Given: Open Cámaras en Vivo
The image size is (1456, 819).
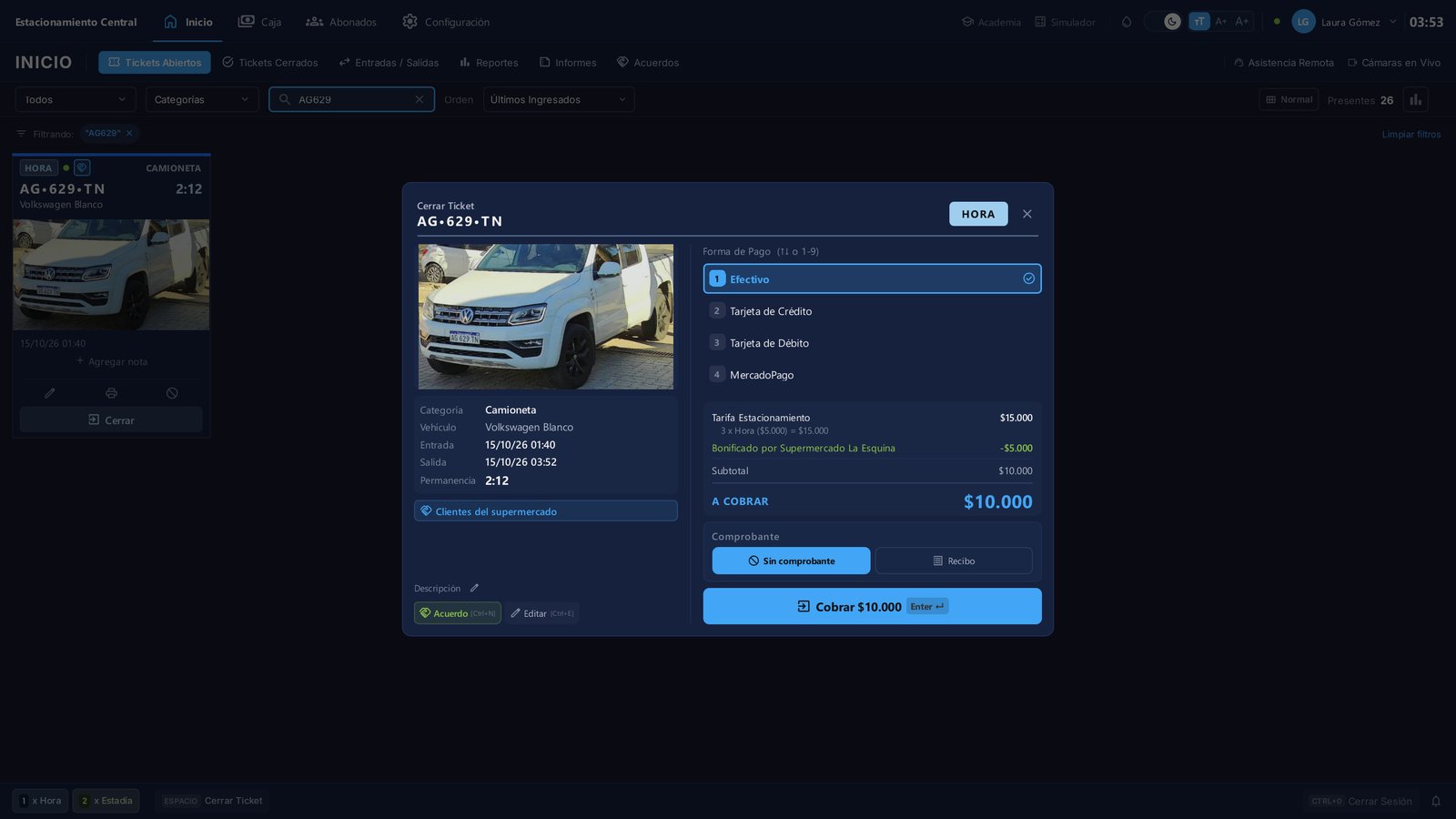Looking at the screenshot, I should pos(1394,63).
